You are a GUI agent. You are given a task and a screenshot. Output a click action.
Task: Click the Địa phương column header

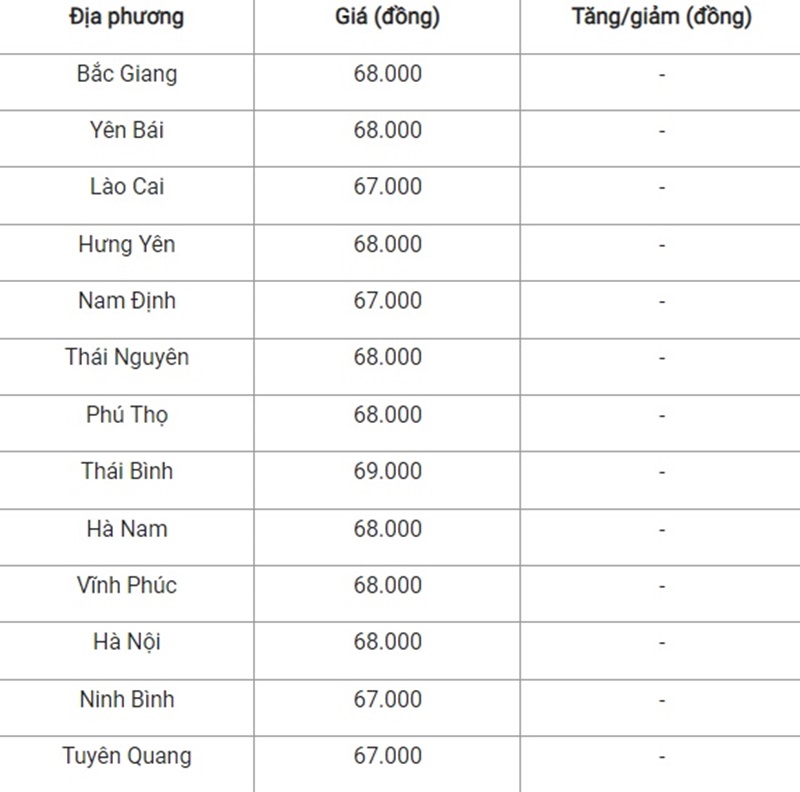point(127,18)
